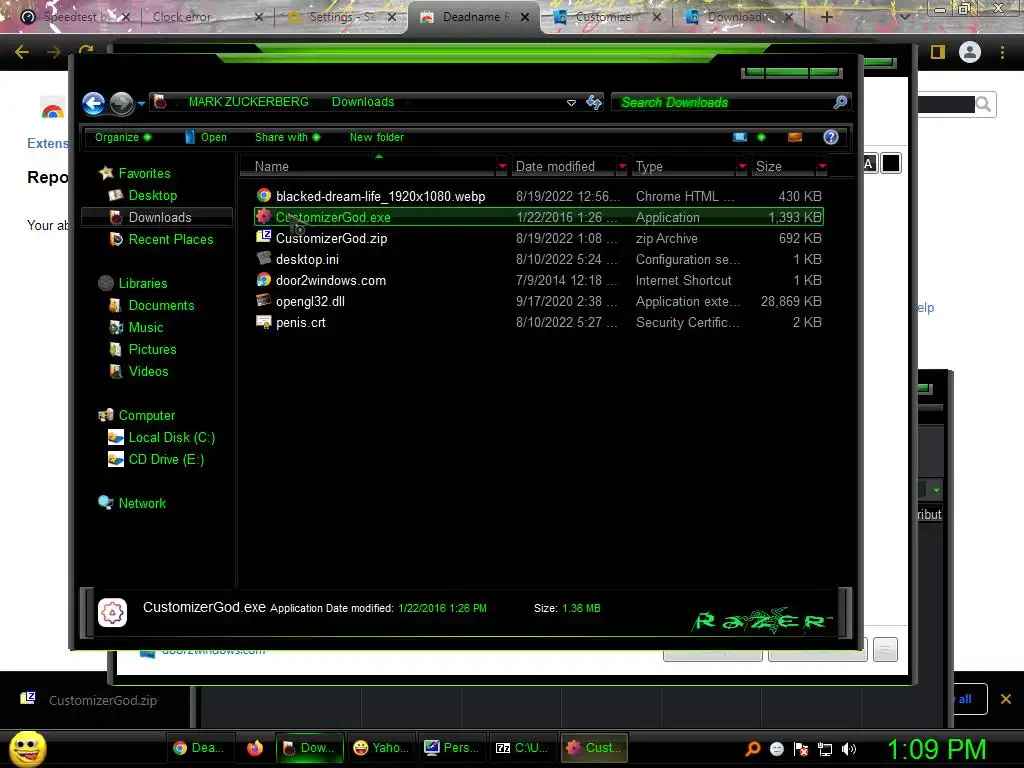The image size is (1024, 768).
Task: Sort by Type column header
Action: click(683, 167)
